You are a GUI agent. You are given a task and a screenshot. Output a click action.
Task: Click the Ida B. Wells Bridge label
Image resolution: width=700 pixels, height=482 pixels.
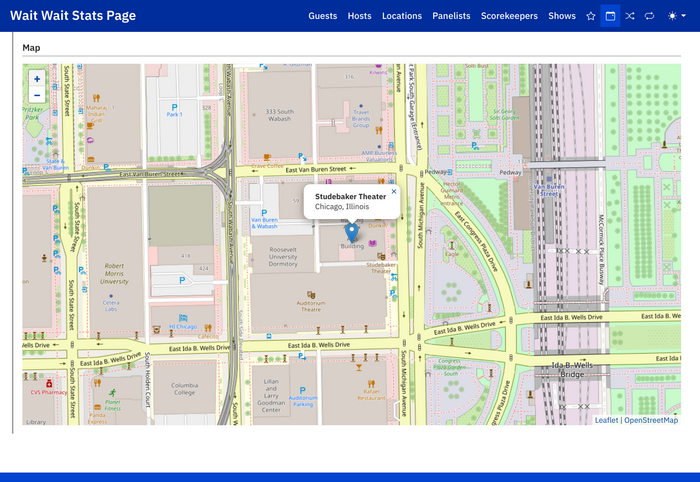click(572, 370)
